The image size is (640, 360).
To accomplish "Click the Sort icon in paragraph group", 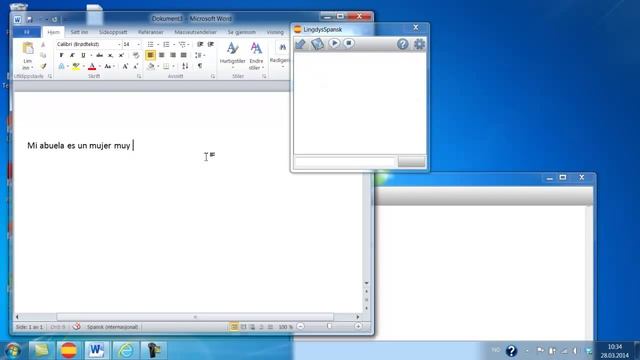I will pos(185,66).
